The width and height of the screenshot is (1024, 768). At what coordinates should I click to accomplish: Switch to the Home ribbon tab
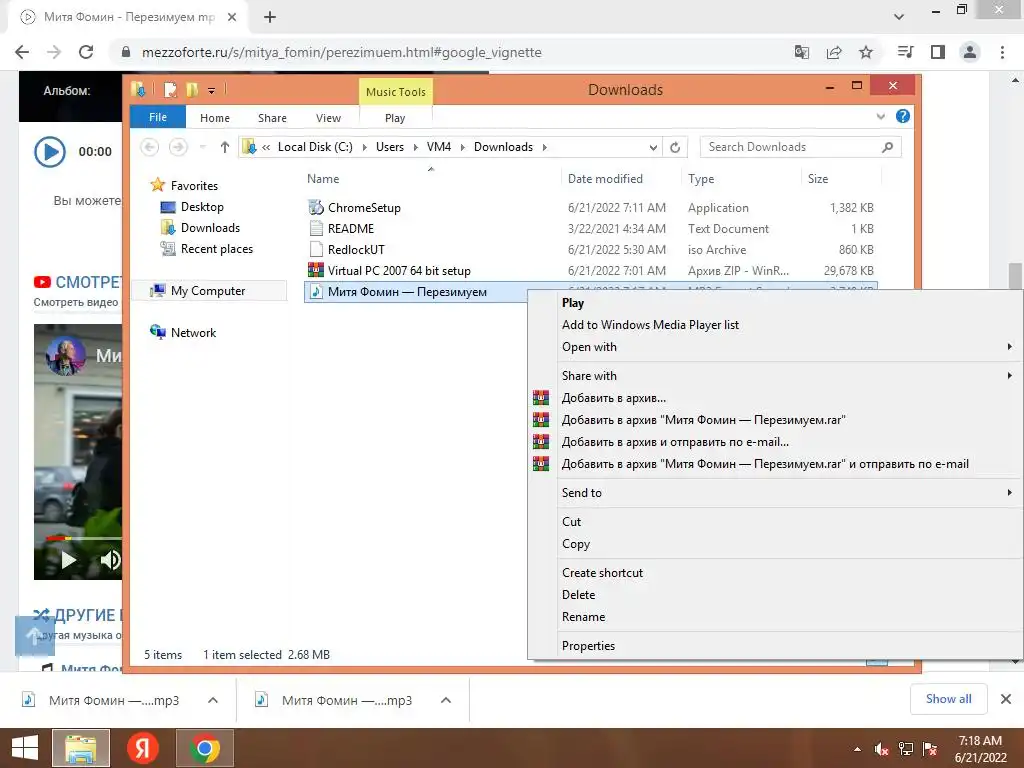click(x=215, y=118)
